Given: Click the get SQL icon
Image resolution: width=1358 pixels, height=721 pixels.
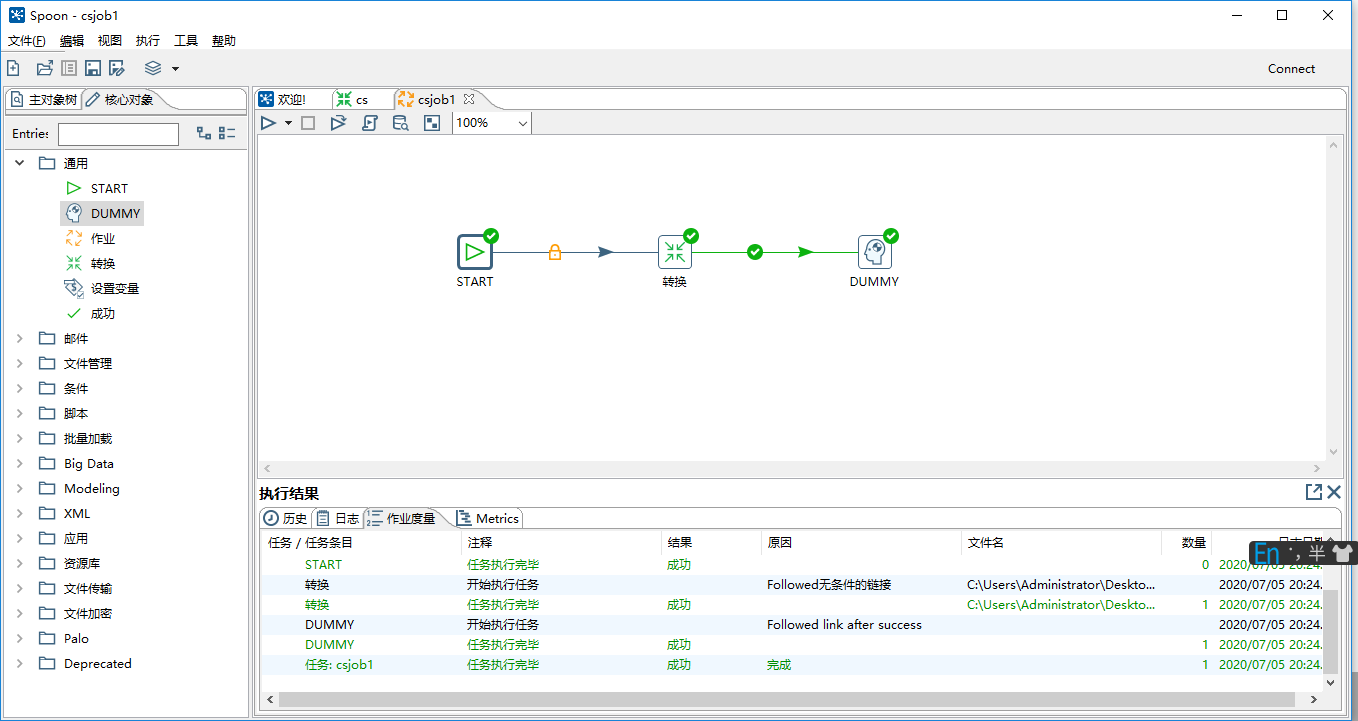Looking at the screenshot, I should click(369, 123).
